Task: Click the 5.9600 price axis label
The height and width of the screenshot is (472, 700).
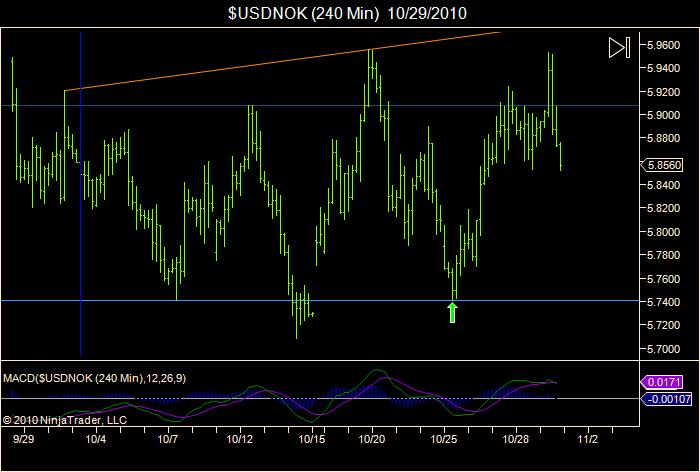Action: [x=663, y=45]
